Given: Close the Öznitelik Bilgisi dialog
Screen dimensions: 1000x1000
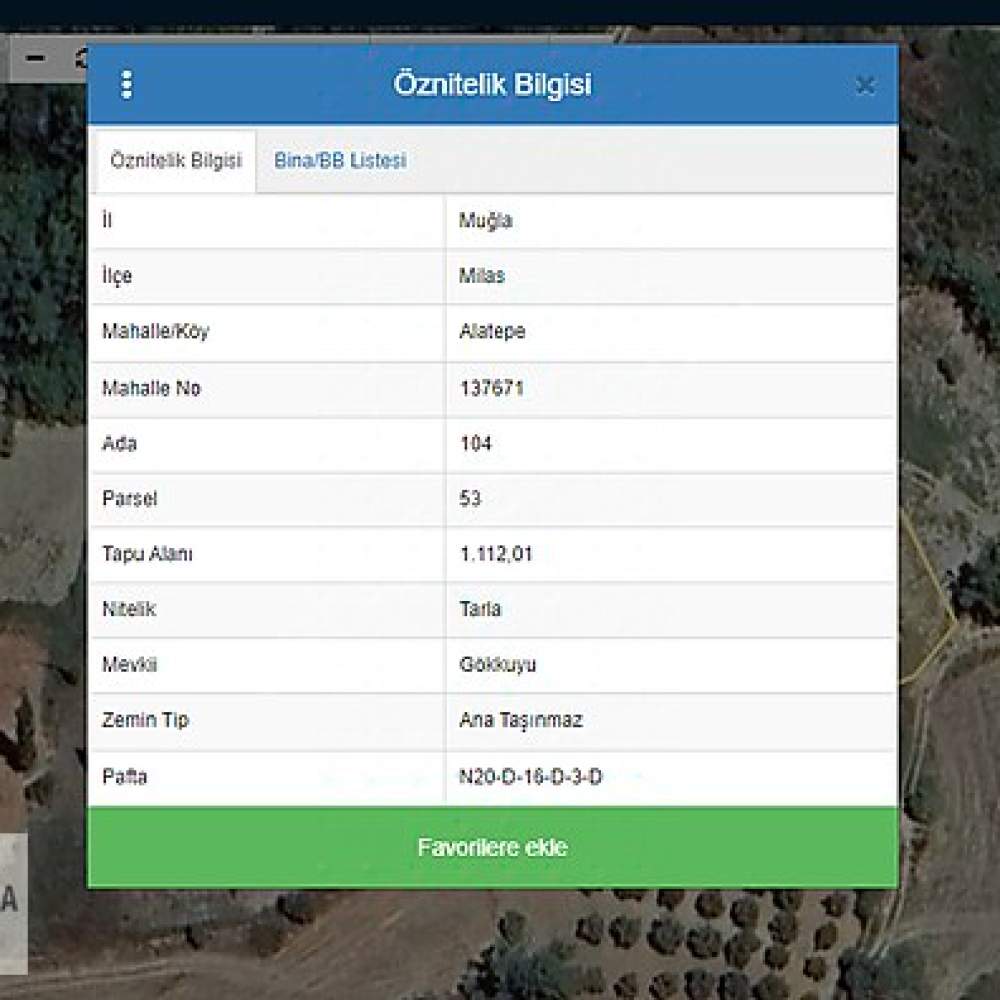Looking at the screenshot, I should 864,85.
